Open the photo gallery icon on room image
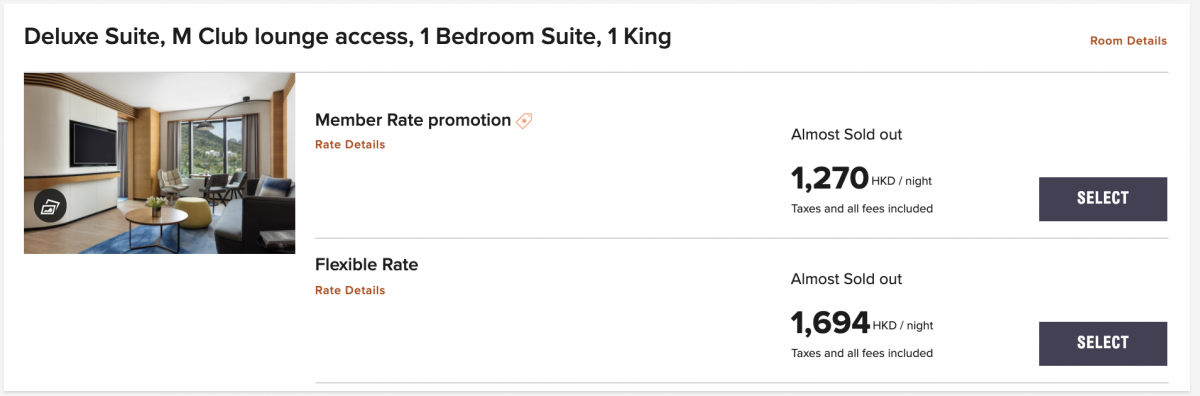1200x396 pixels. click(49, 206)
